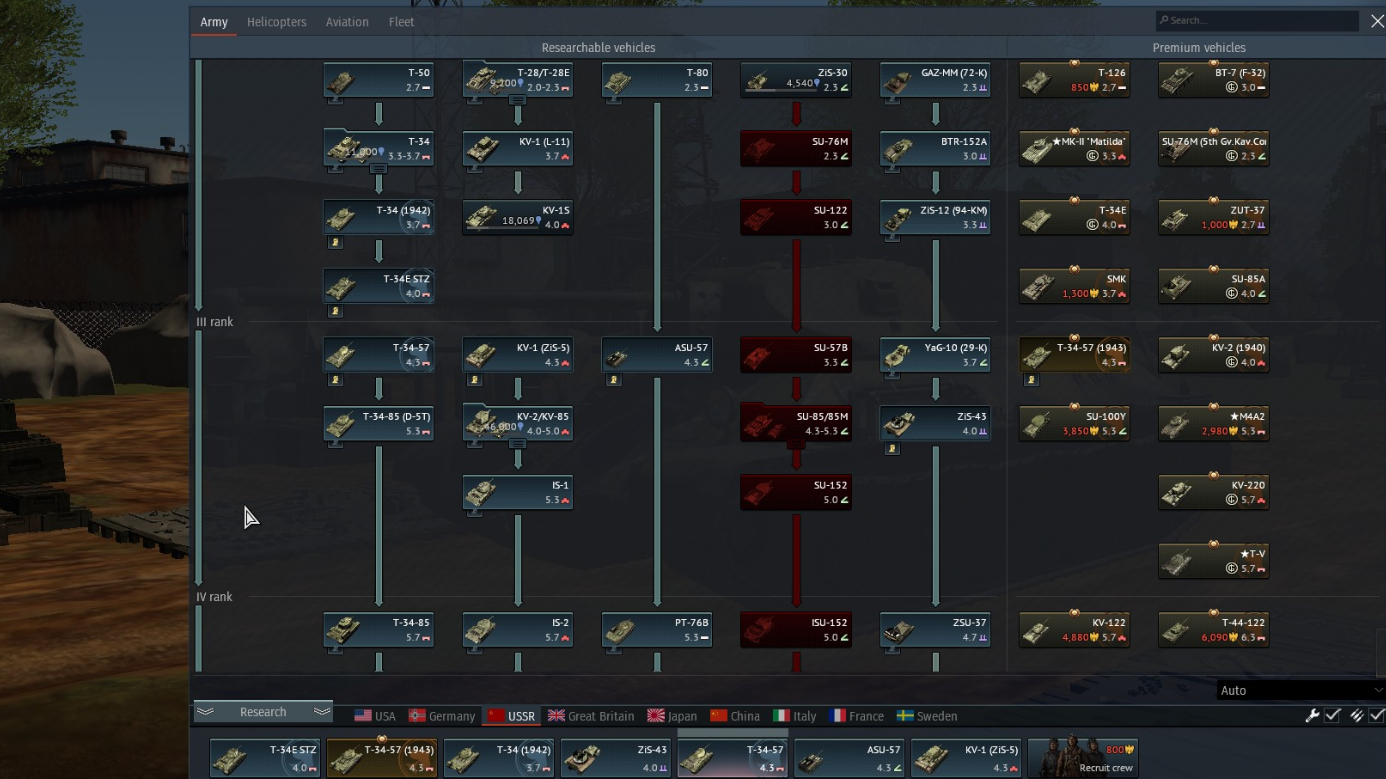Select the Great Britain nation tab
Viewport: 1386px width, 779px height.
(591, 716)
